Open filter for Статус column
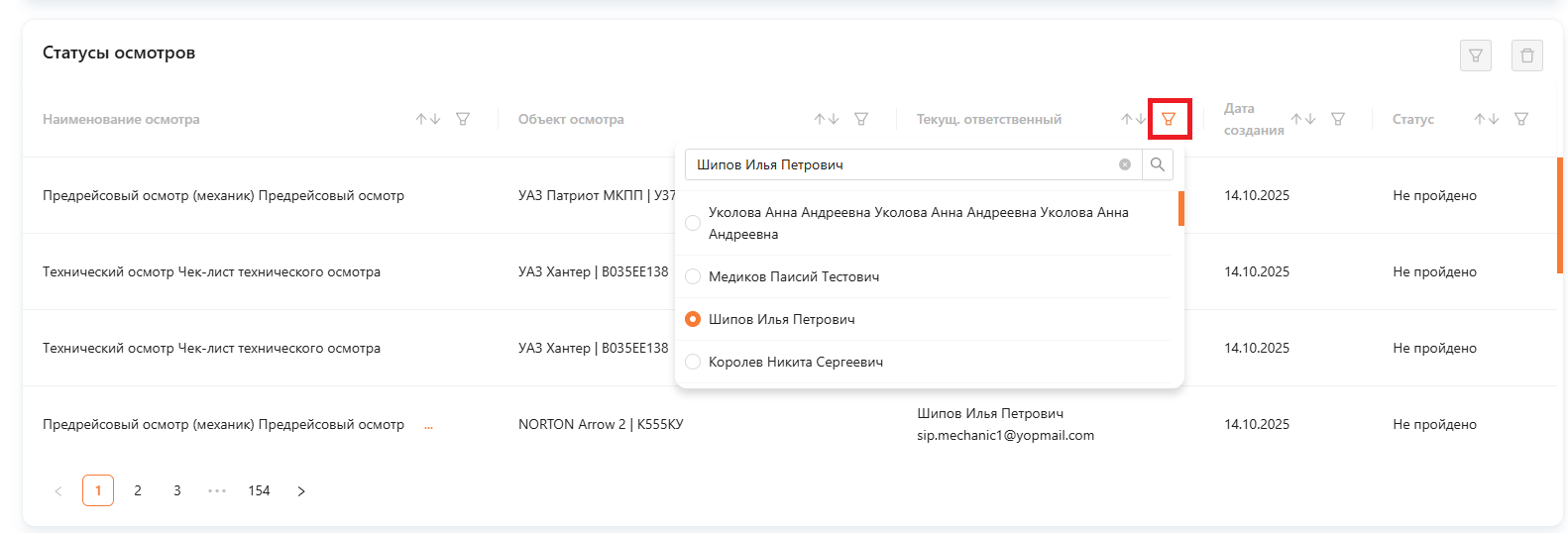The width and height of the screenshot is (1568, 533). [x=1521, y=119]
